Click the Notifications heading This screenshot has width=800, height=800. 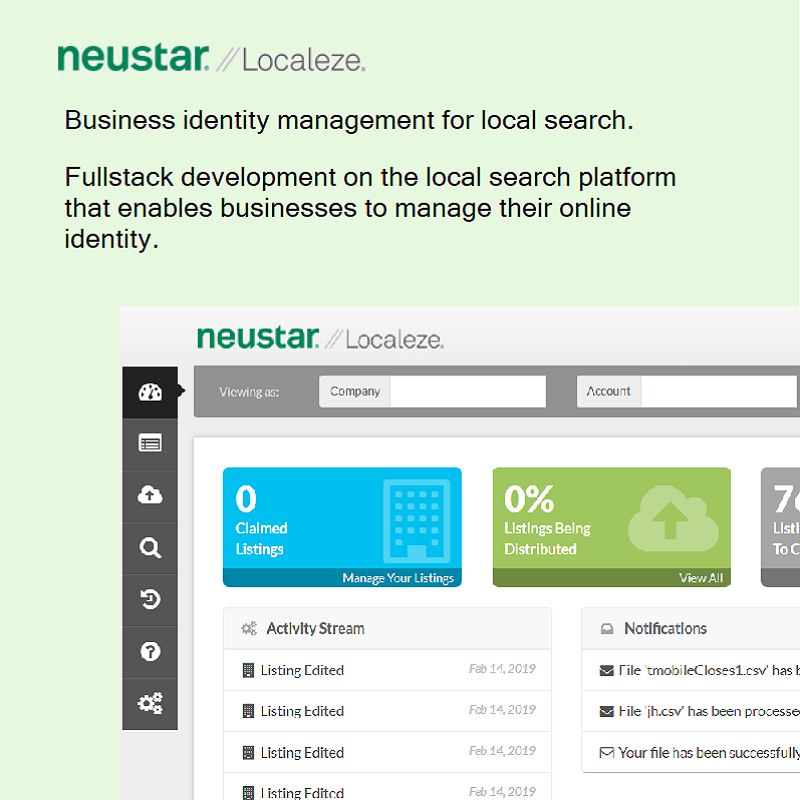pos(665,628)
